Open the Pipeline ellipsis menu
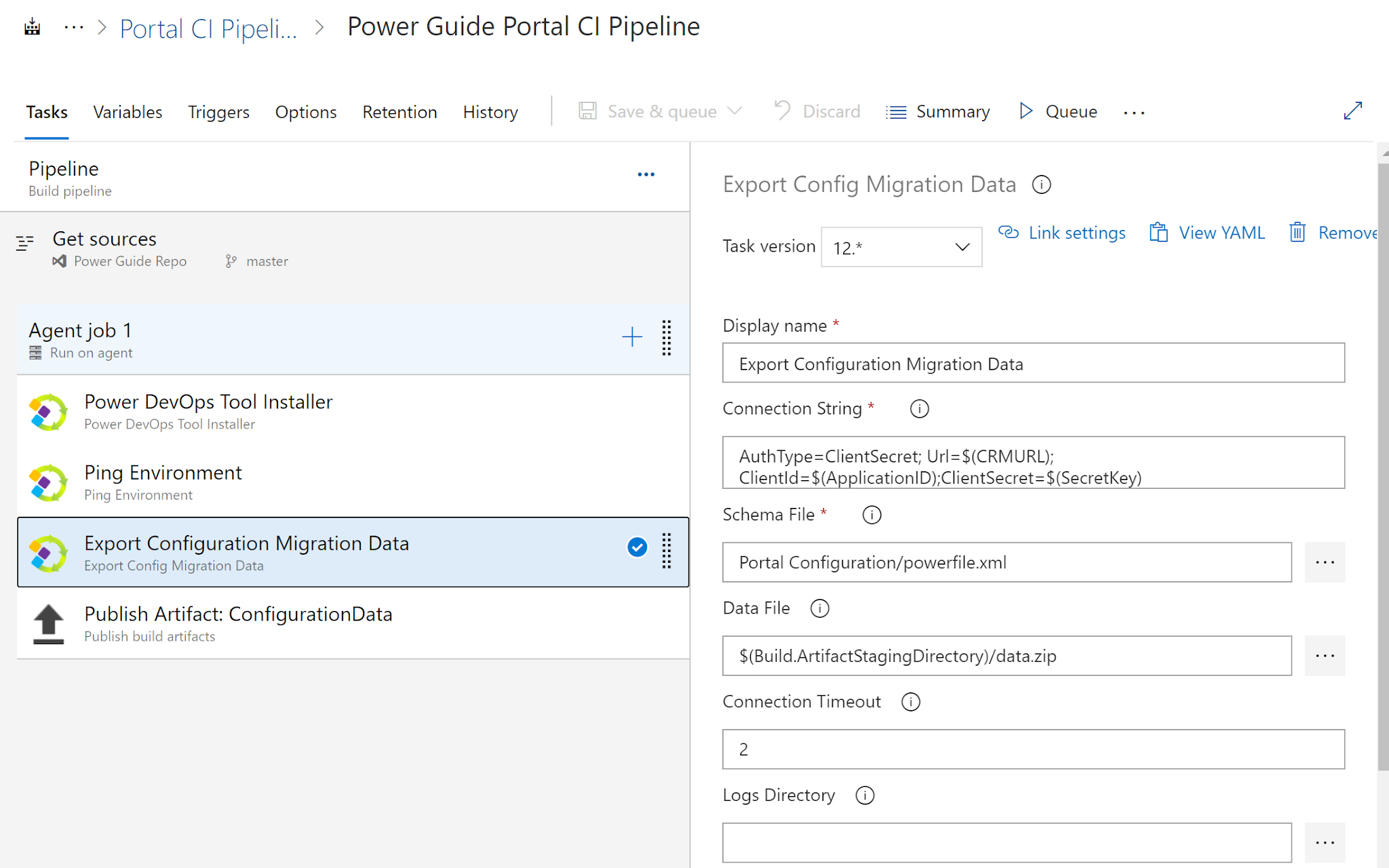Screen dimensions: 1389x868 click(x=646, y=175)
